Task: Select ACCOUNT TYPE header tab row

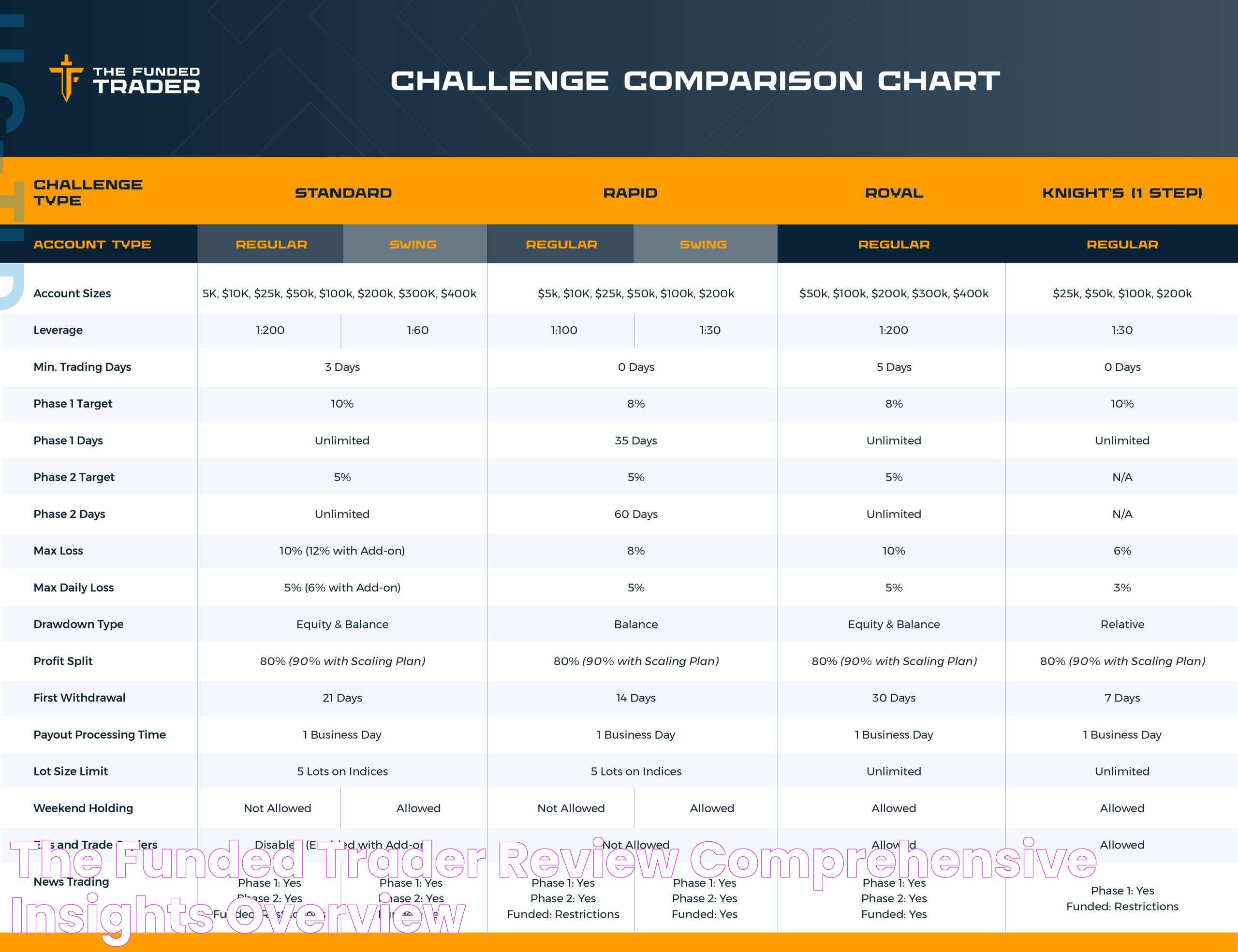Action: pyautogui.click(x=619, y=244)
